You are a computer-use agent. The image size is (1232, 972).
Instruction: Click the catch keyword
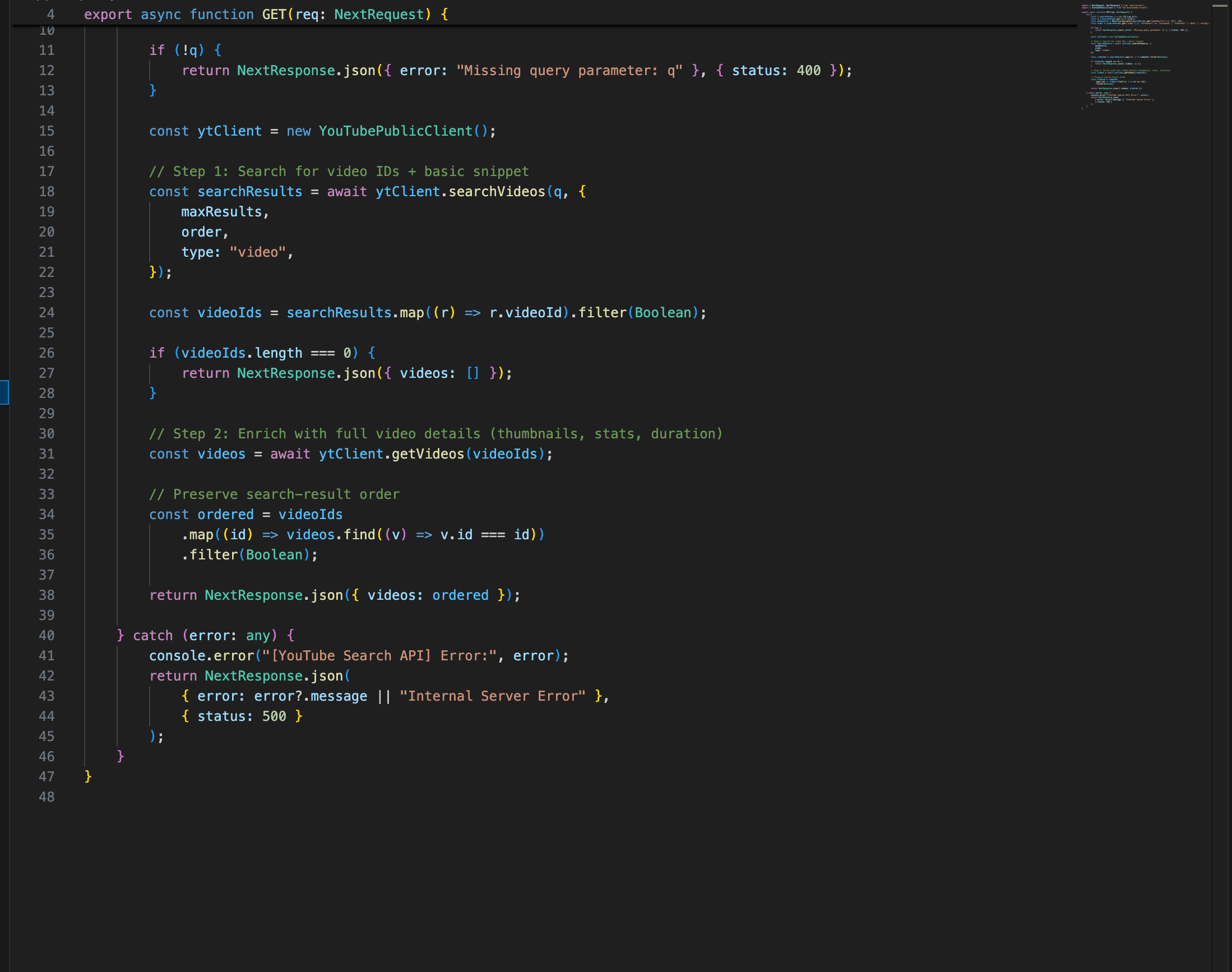pyautogui.click(x=152, y=636)
